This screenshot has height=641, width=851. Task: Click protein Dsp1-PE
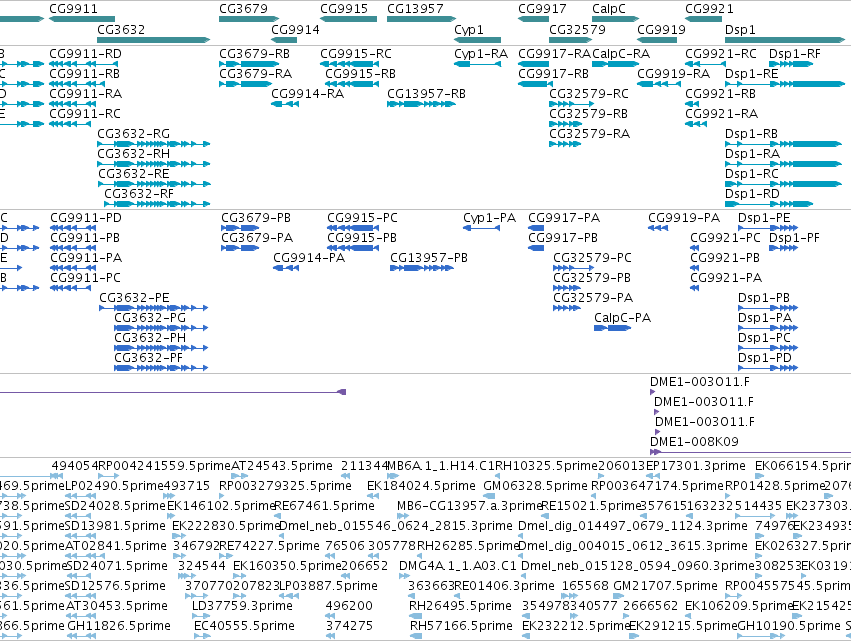768,228
